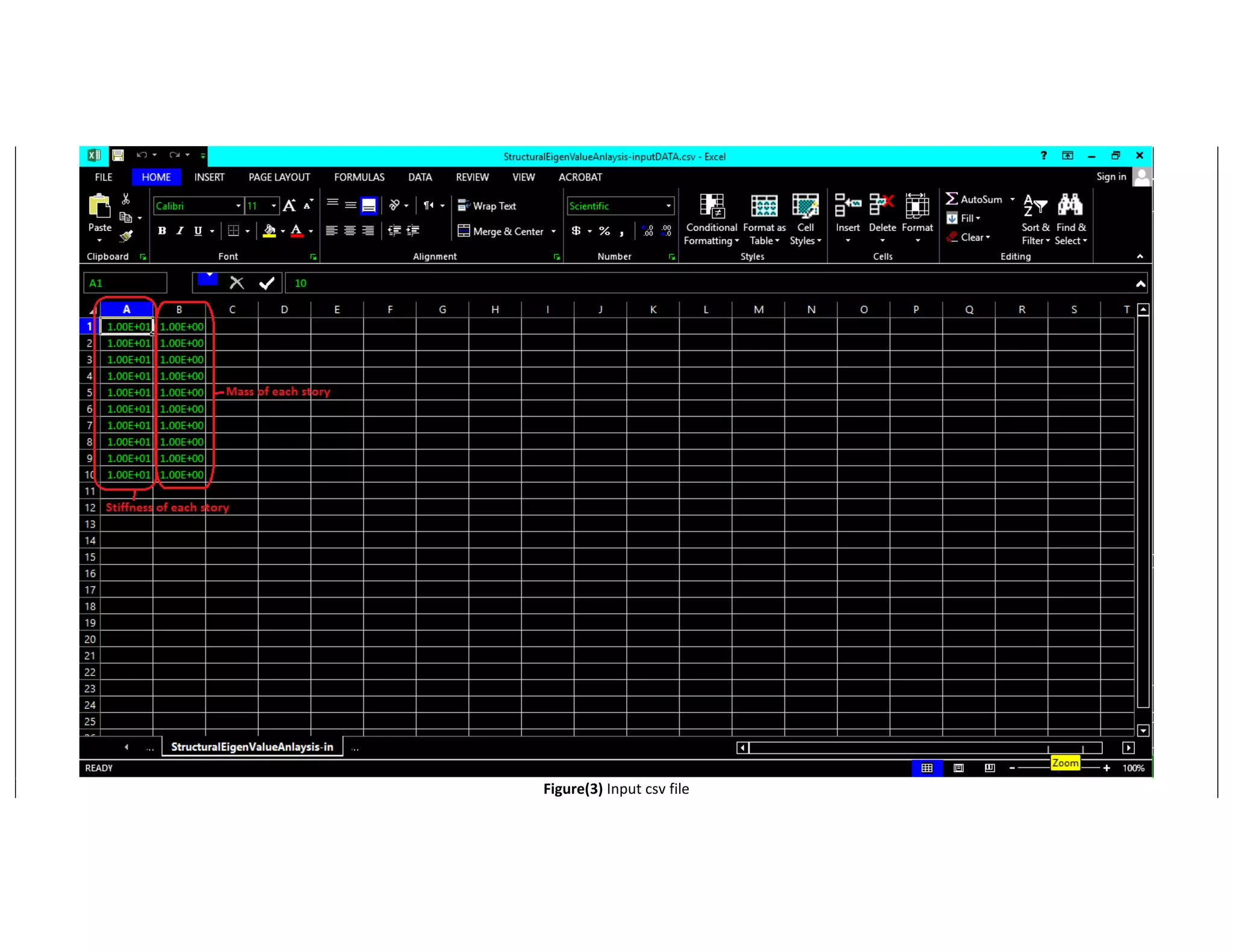
Task: Increase indent in Alignment group
Action: coord(413,230)
